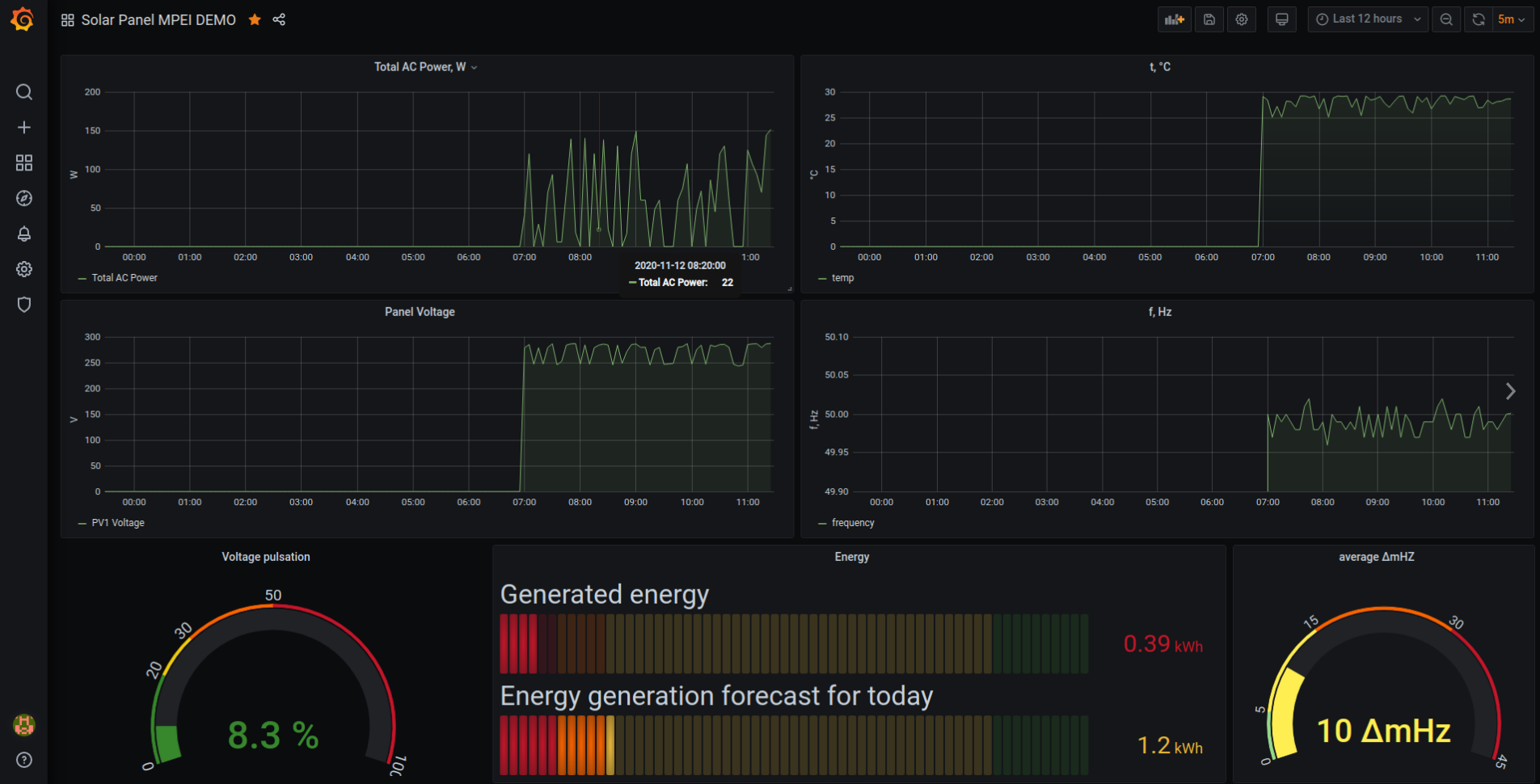Image resolution: width=1540 pixels, height=784 pixels.
Task: Star the Solar Panel MPEI DEMO dashboard
Action: point(255,19)
